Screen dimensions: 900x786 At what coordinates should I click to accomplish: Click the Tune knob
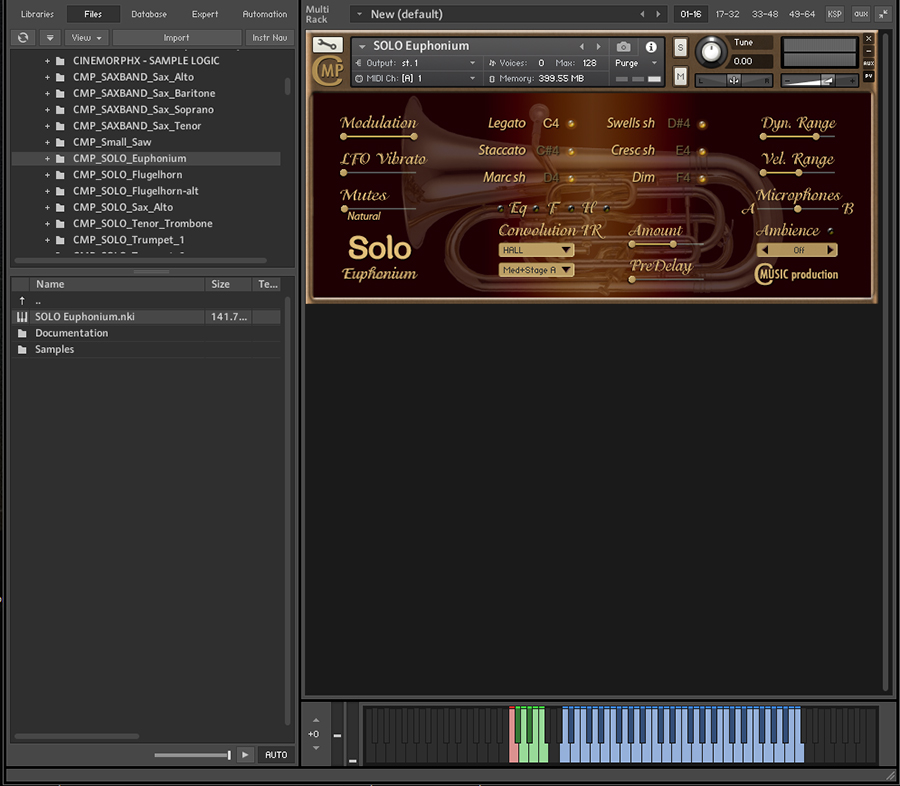click(711, 52)
